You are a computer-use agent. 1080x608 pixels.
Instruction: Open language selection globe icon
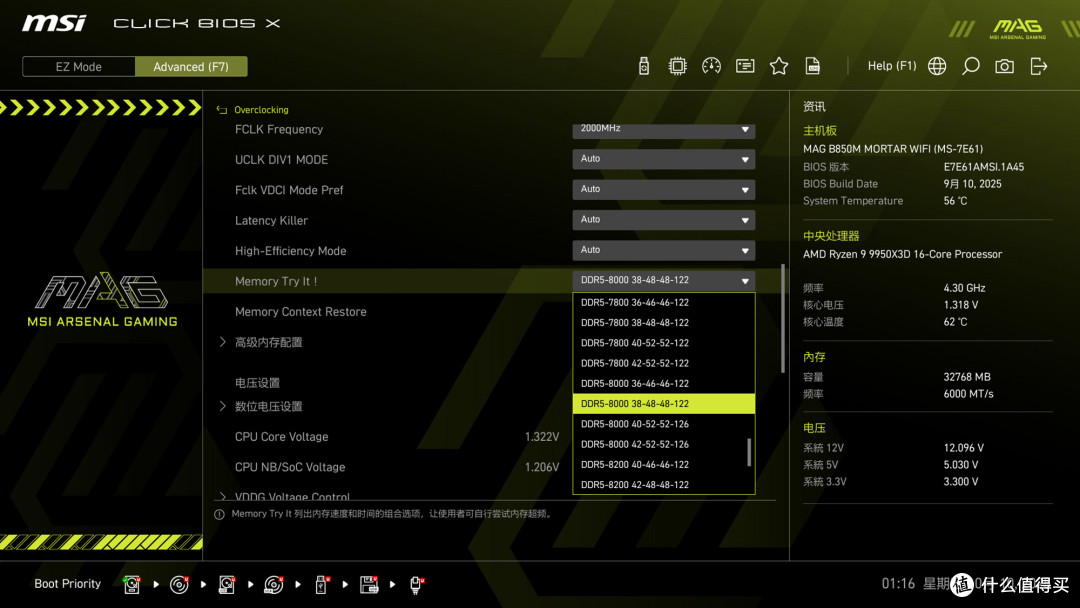point(937,66)
